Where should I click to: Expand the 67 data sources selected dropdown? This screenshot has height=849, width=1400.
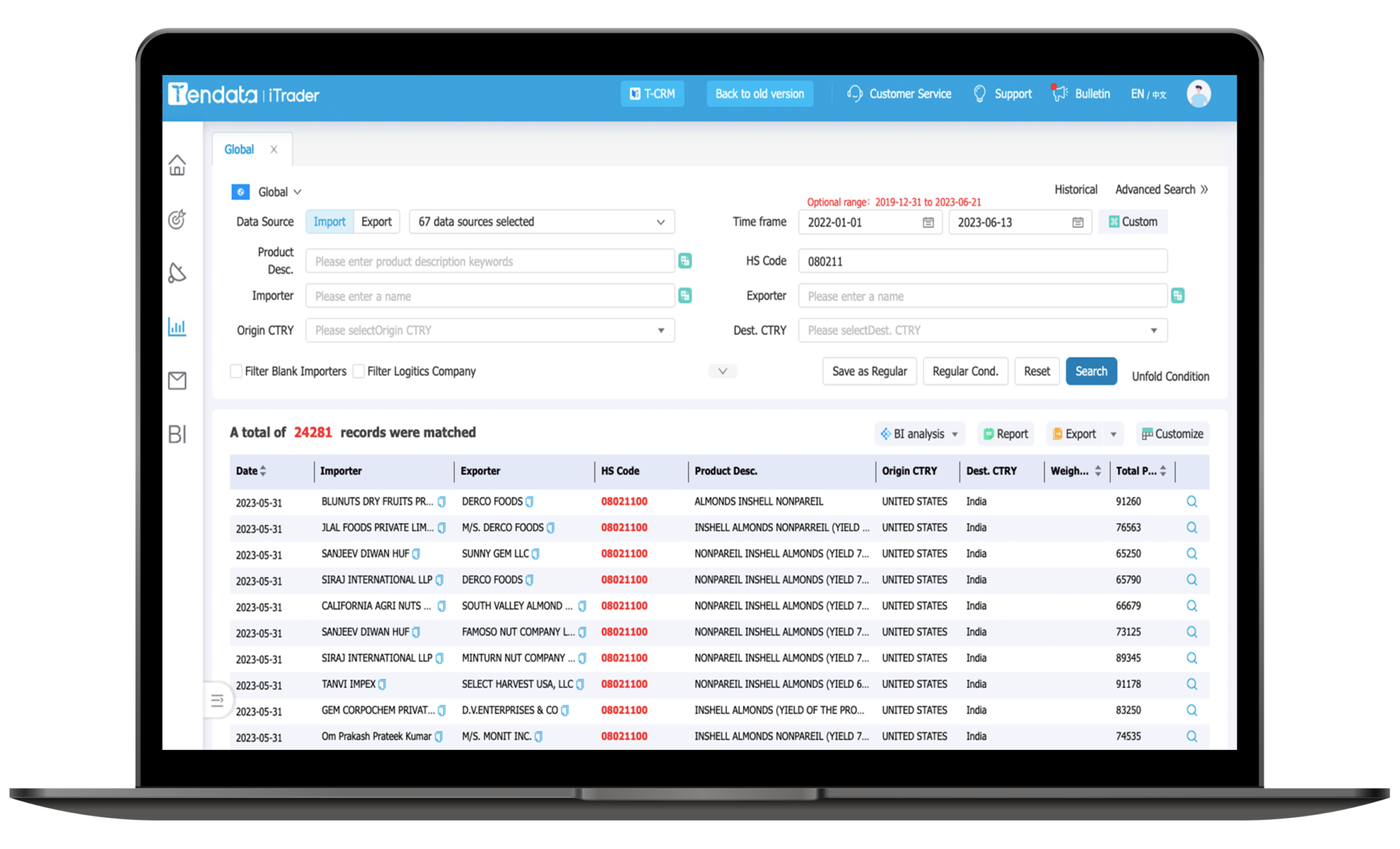coord(541,222)
